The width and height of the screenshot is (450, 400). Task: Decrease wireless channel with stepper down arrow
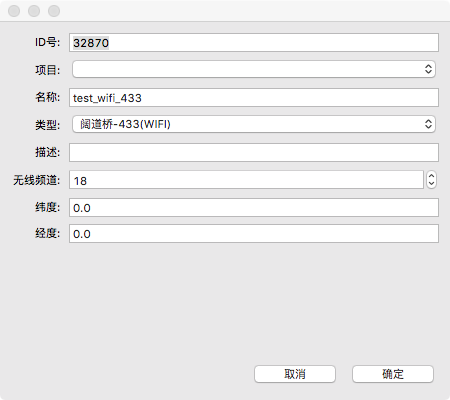[431, 184]
